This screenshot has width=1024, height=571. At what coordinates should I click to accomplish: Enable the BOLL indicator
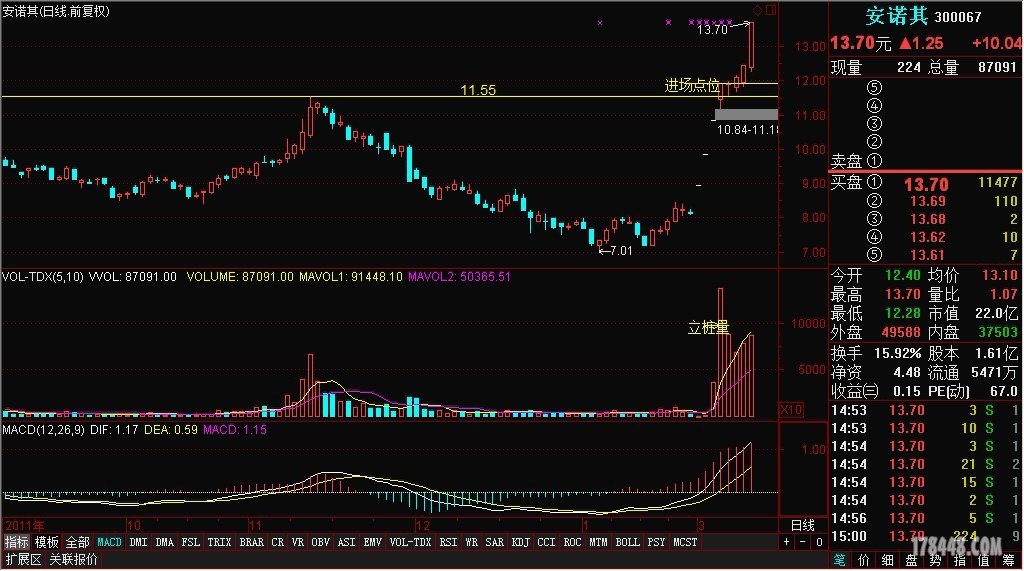(x=627, y=542)
